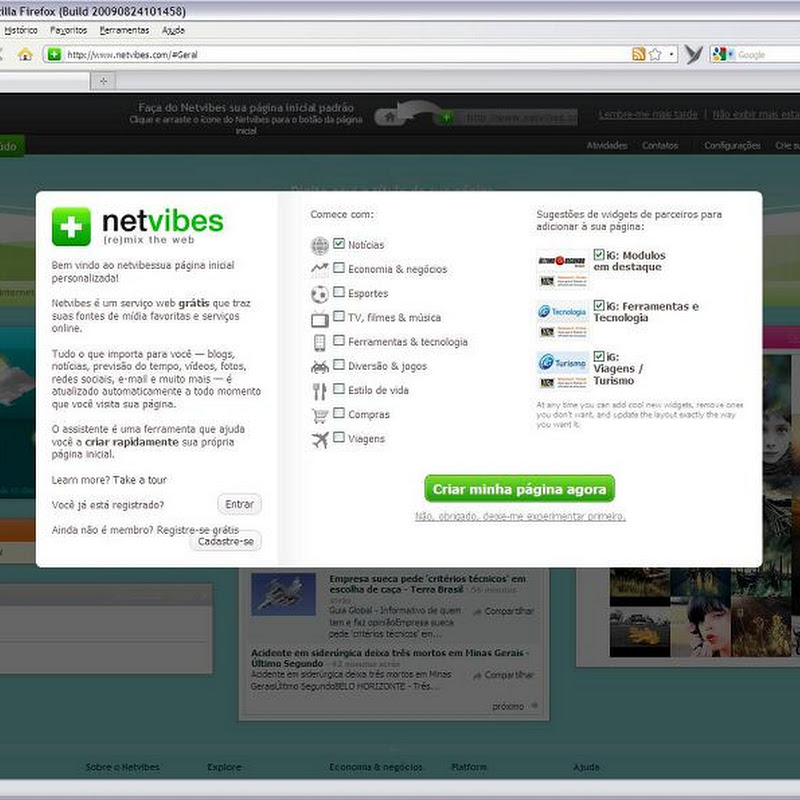Open Acidente em siderúrgica headline
This screenshot has width=800, height=800.
[390, 658]
